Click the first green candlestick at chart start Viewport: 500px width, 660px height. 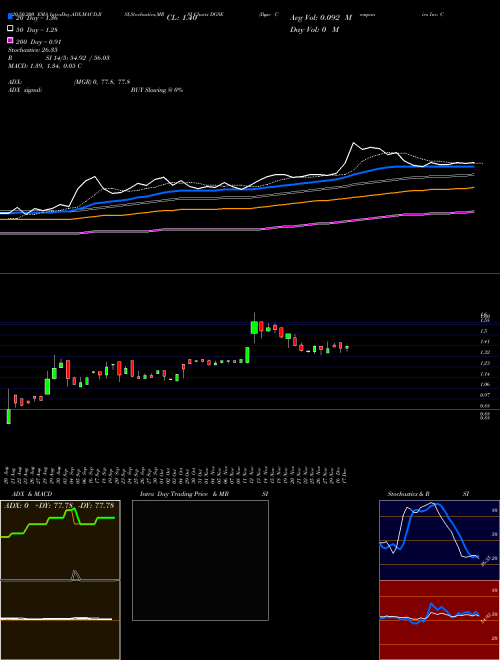[x=8, y=416]
